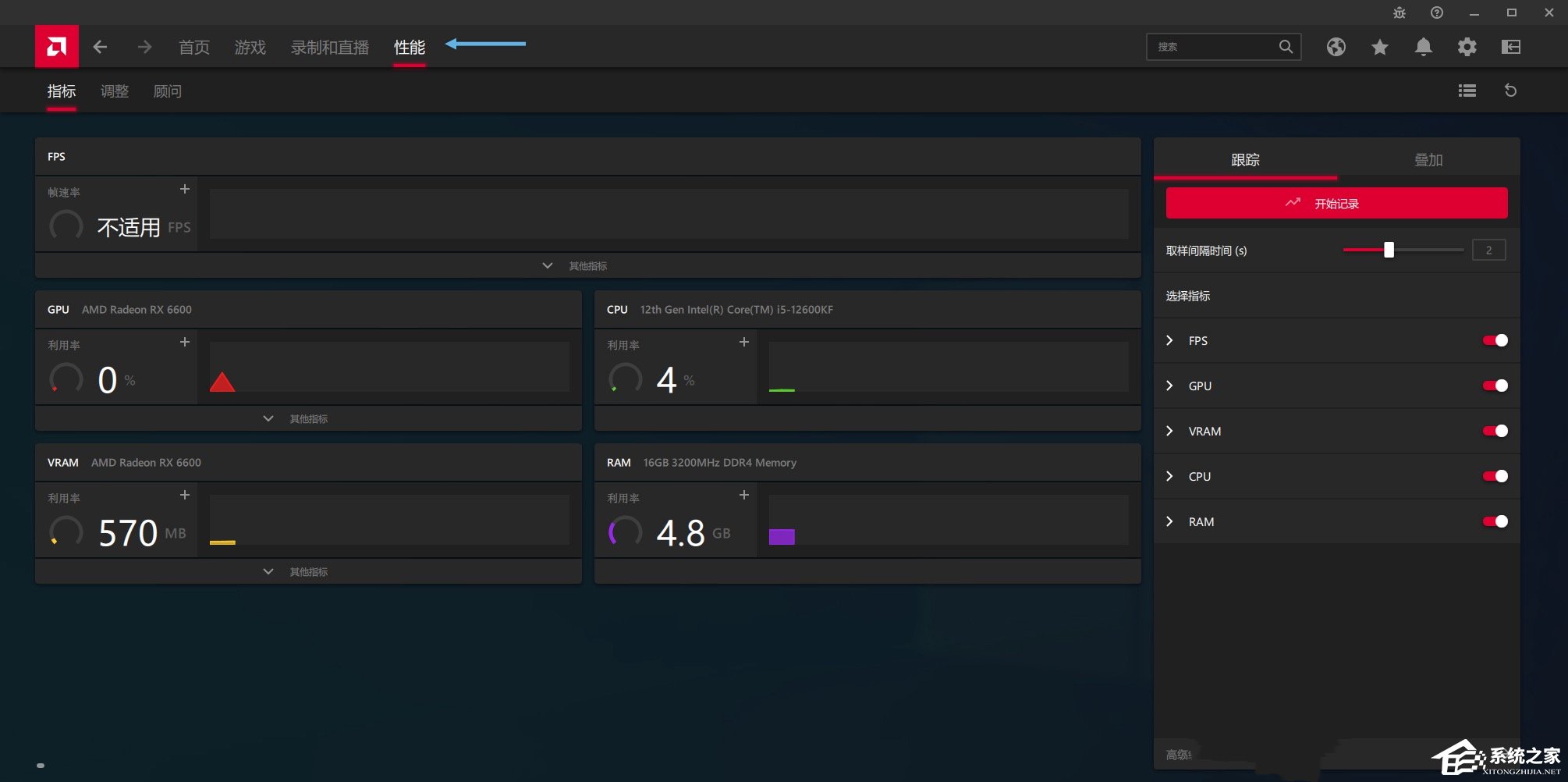Switch to list view icon

click(x=1467, y=91)
